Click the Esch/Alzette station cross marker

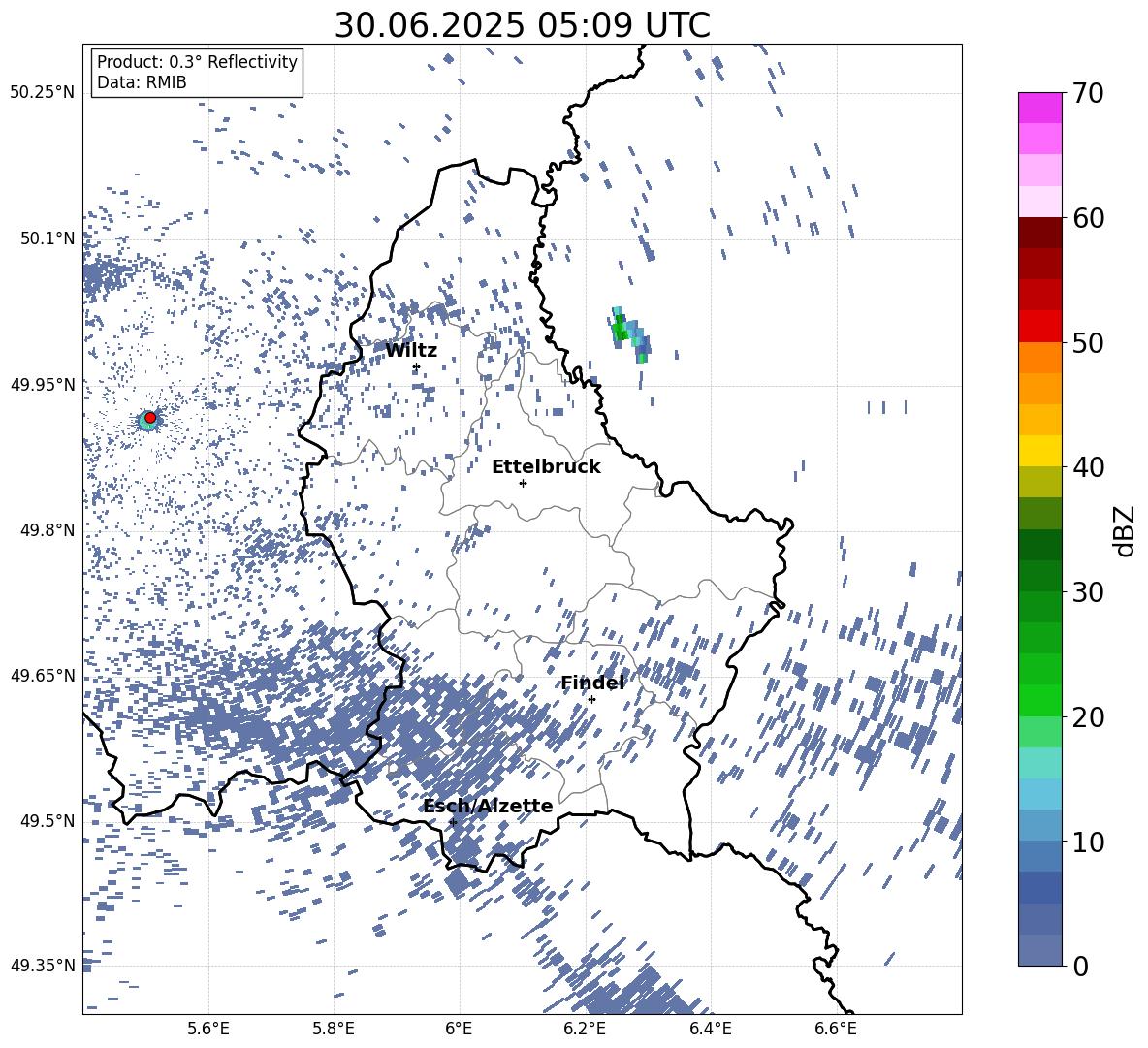[x=453, y=822]
